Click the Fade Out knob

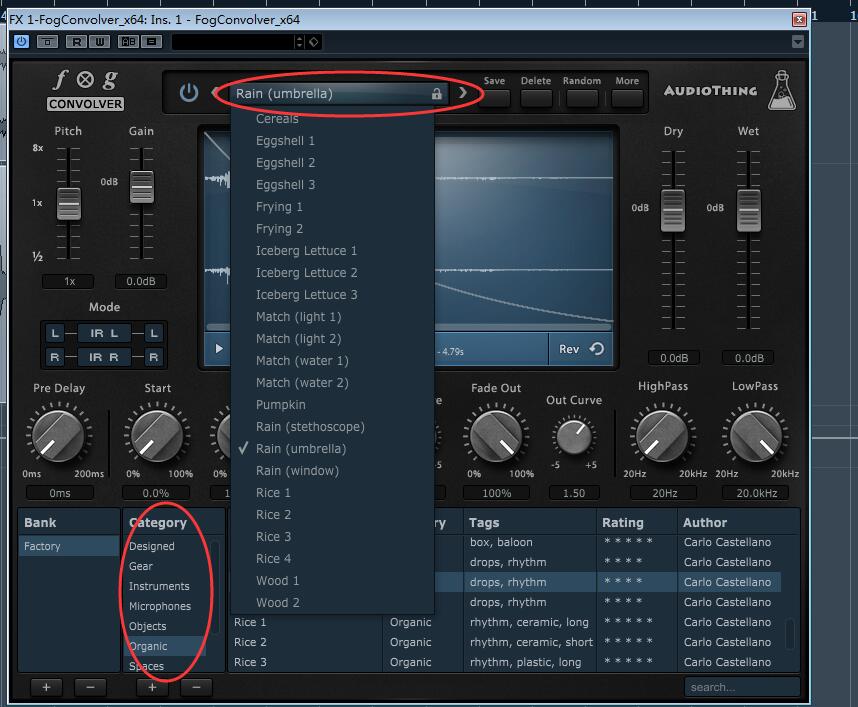click(x=496, y=436)
